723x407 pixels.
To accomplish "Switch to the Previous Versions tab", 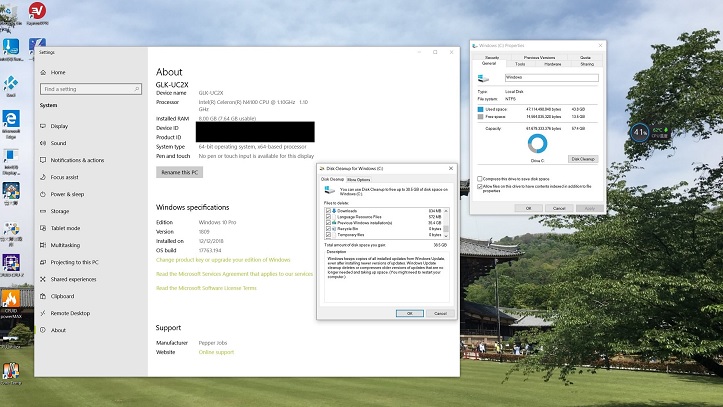I will click(539, 58).
